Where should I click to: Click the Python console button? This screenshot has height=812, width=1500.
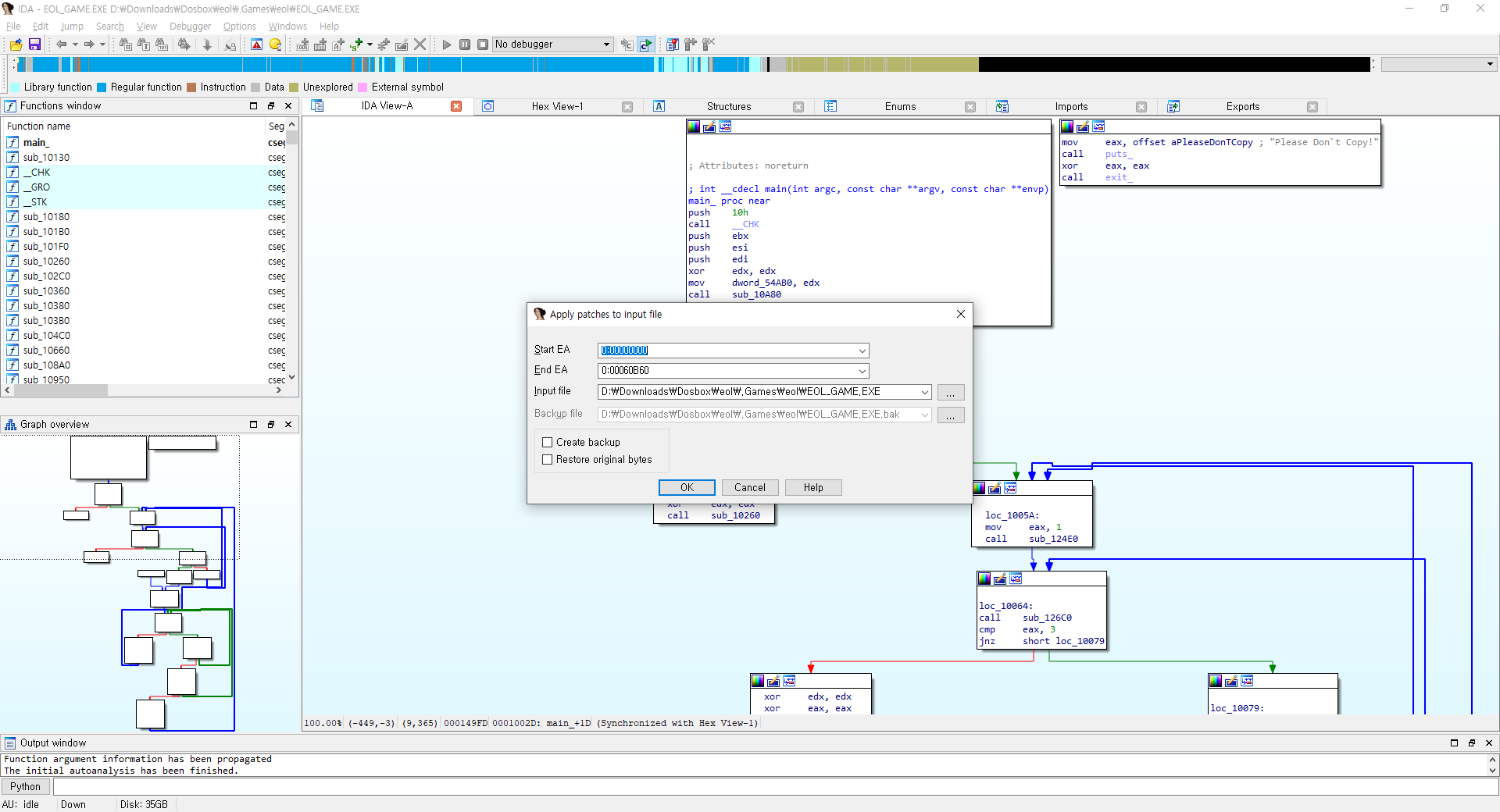(x=25, y=786)
